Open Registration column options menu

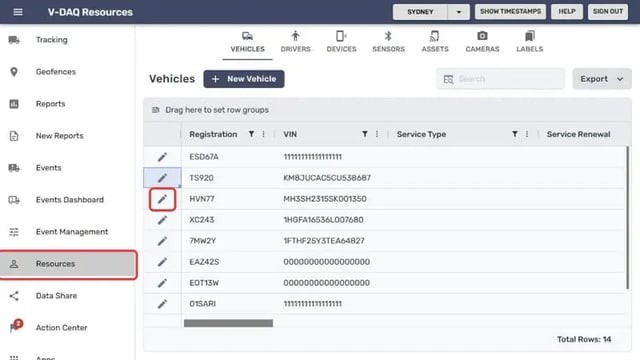(x=263, y=134)
